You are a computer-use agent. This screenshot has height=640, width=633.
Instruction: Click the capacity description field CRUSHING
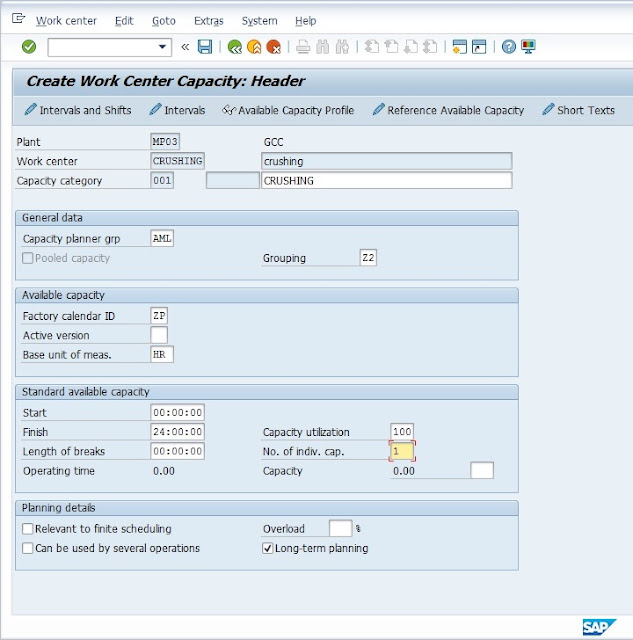tap(386, 180)
